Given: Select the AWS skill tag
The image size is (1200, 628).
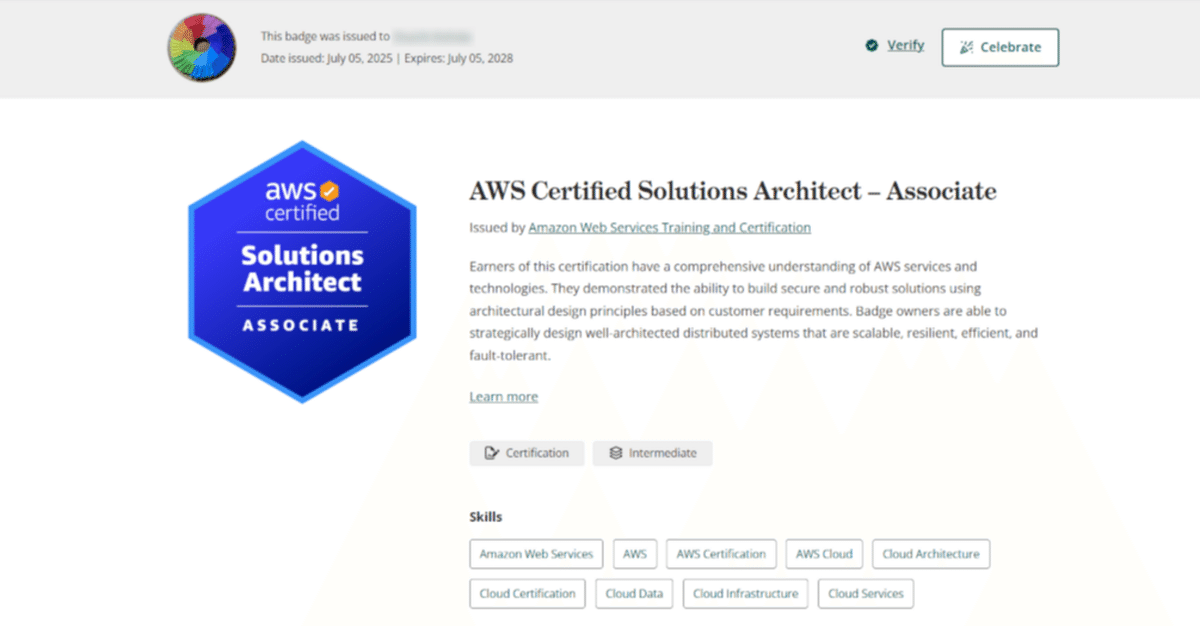Looking at the screenshot, I should pyautogui.click(x=635, y=554).
